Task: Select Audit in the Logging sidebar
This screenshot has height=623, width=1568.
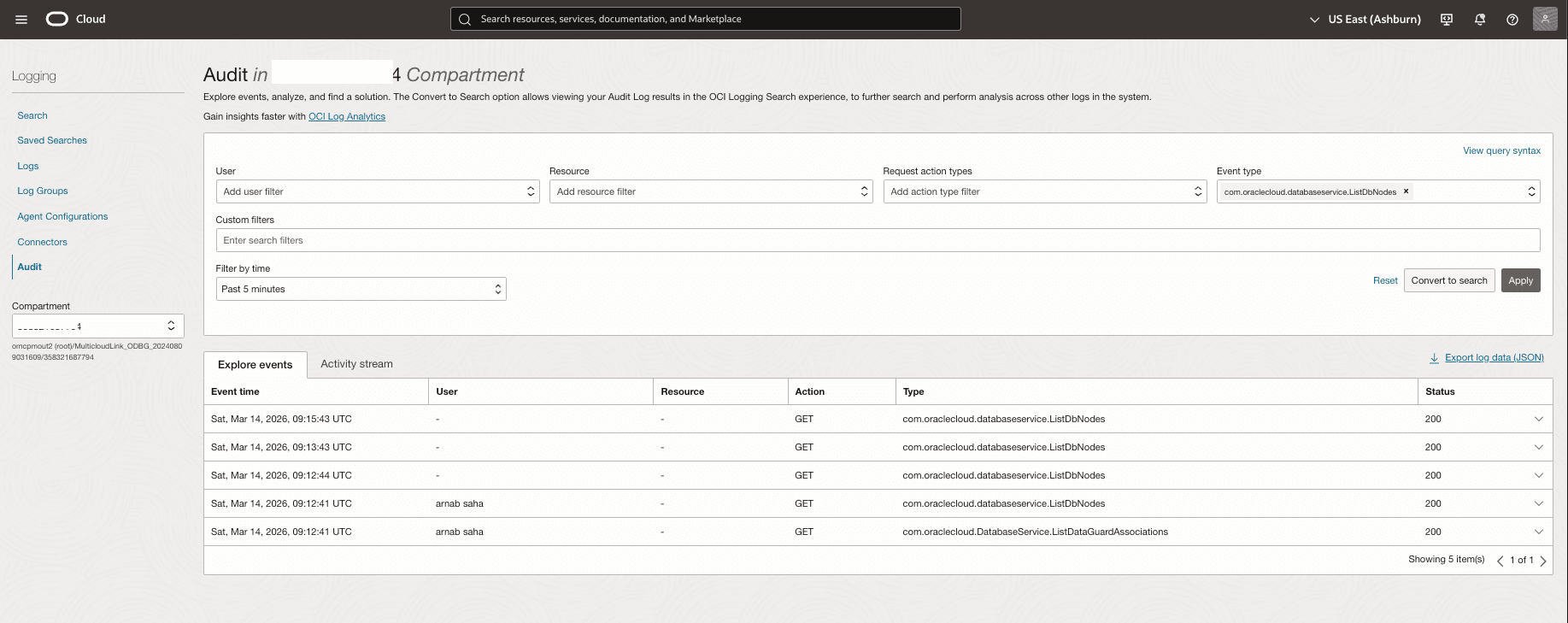Action: click(30, 267)
